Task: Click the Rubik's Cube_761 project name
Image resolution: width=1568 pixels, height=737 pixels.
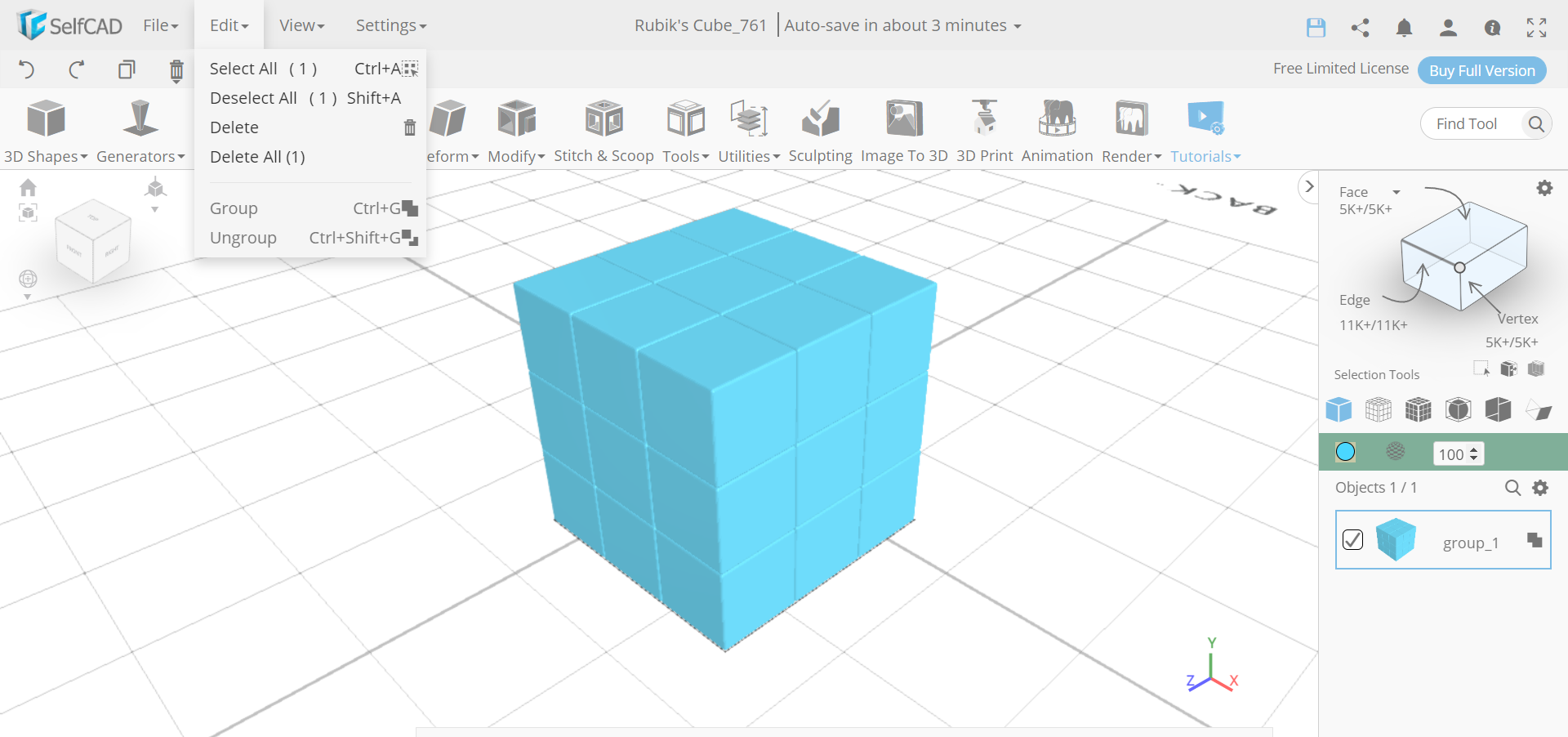Action: coord(701,25)
